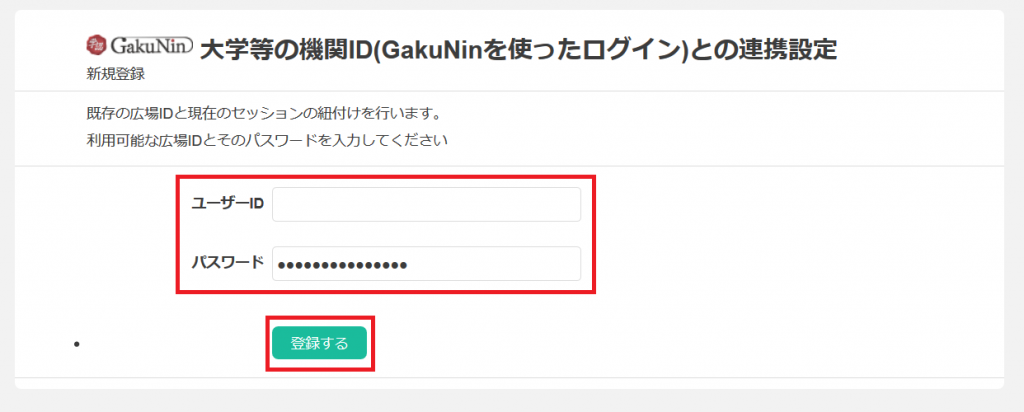The width and height of the screenshot is (1024, 412).
Task: Submit with the 登録する button
Action: click(319, 343)
